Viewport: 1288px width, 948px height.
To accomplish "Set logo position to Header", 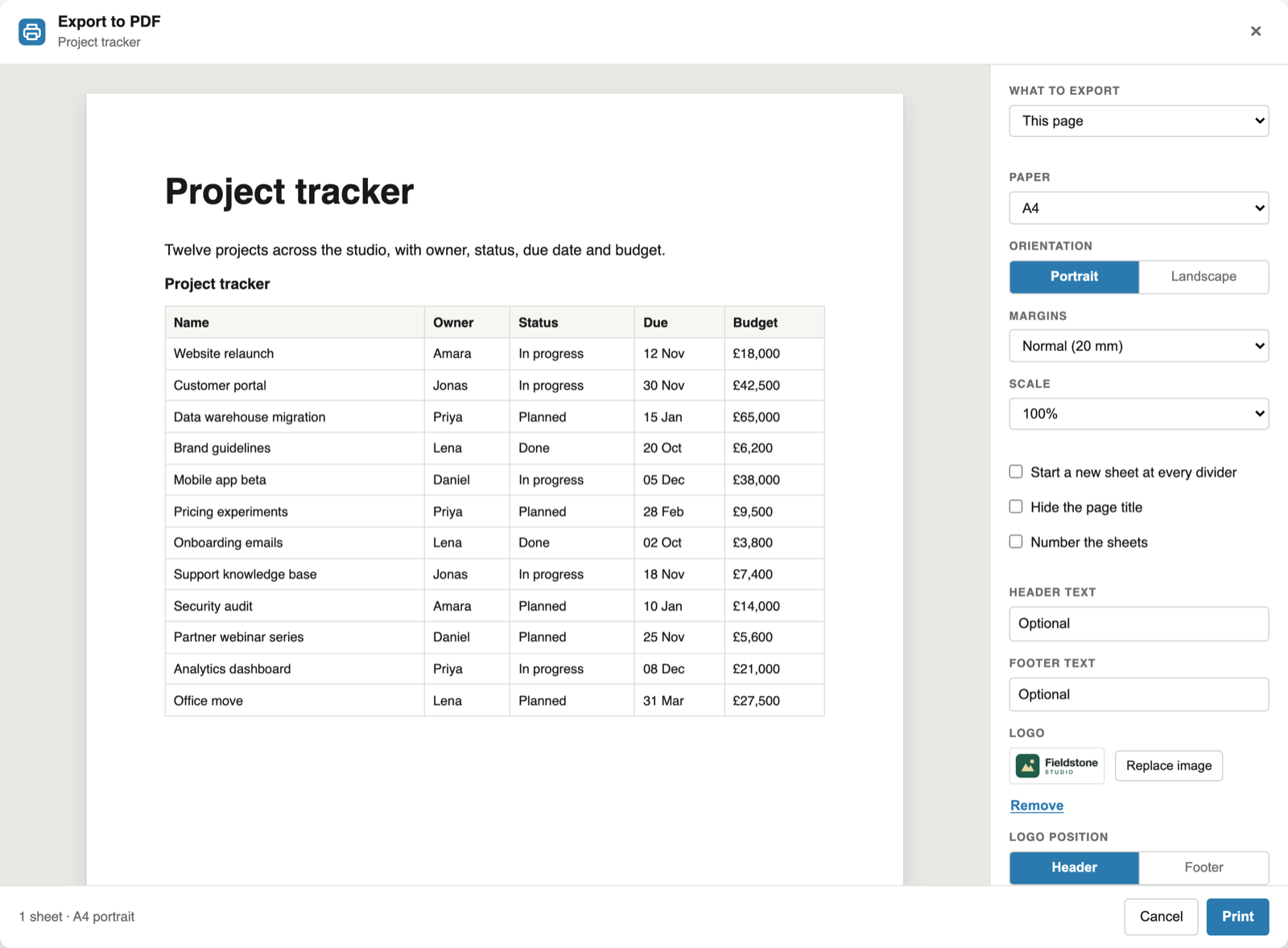I will (x=1074, y=868).
